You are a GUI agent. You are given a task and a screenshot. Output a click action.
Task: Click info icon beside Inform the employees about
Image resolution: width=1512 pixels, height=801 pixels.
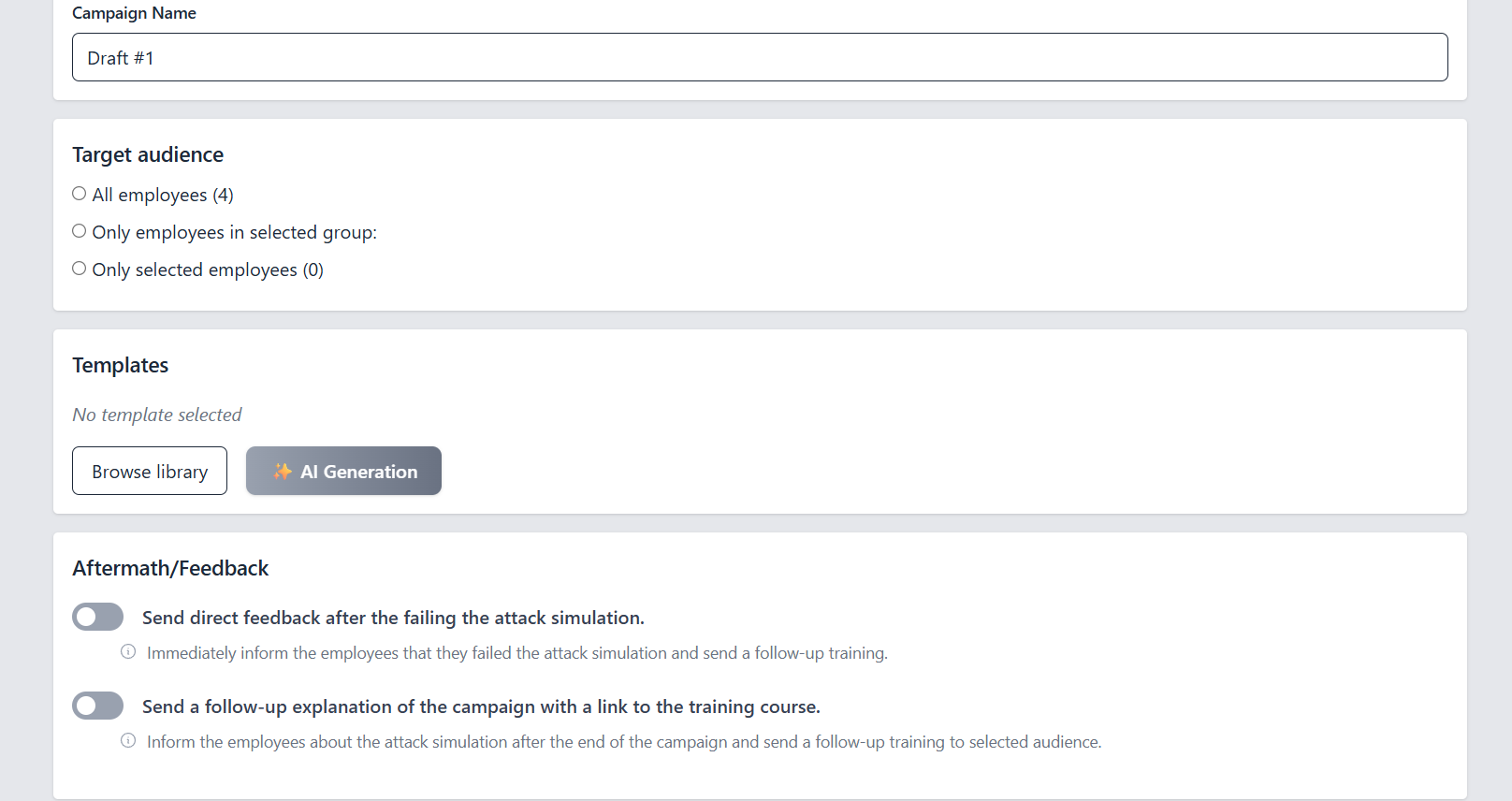tap(128, 741)
